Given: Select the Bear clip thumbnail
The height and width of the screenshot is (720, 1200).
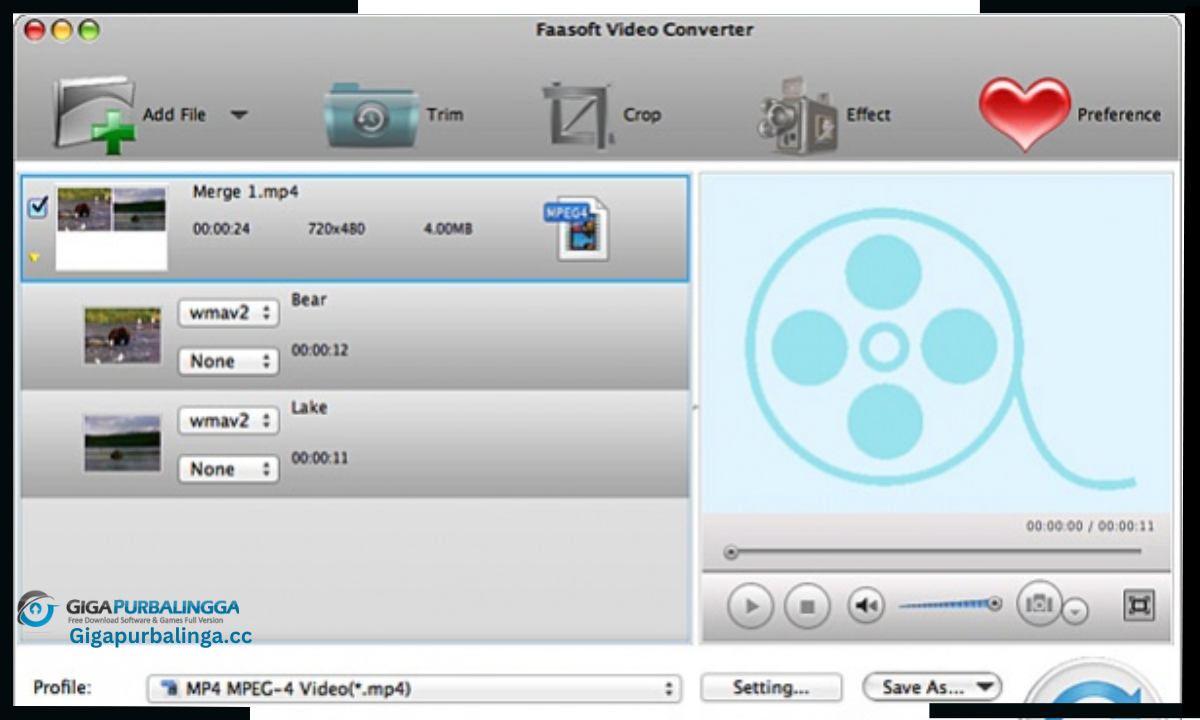Looking at the screenshot, I should click(122, 335).
